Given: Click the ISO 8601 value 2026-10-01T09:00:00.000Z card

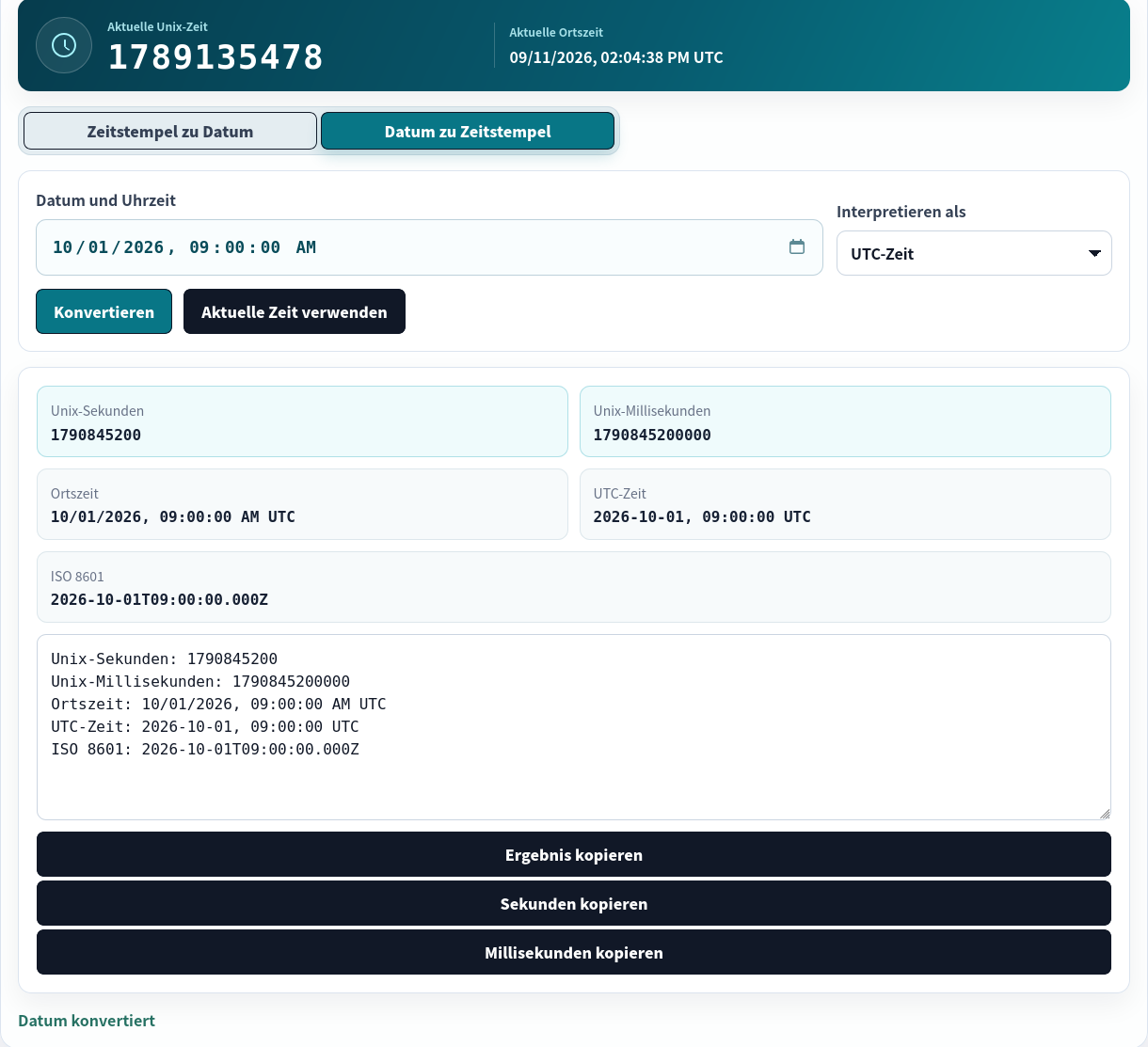Looking at the screenshot, I should pyautogui.click(x=574, y=587).
